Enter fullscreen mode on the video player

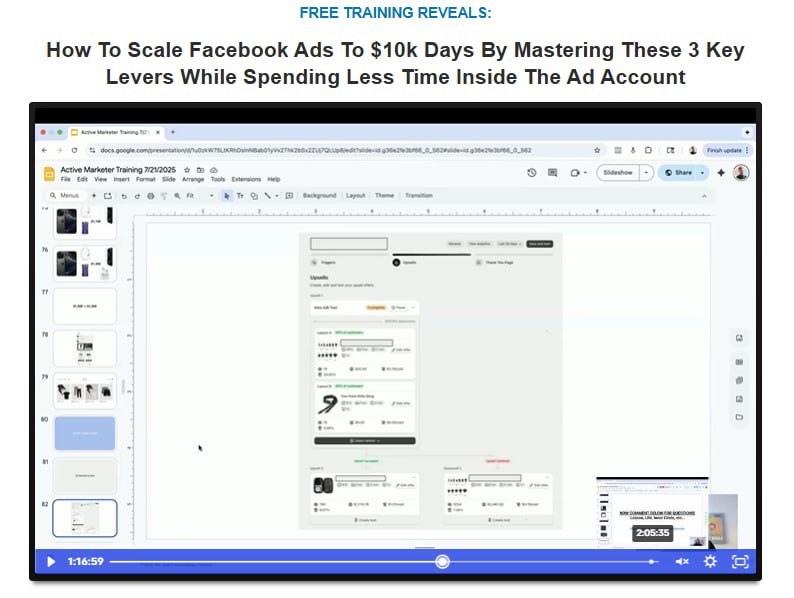[740, 562]
